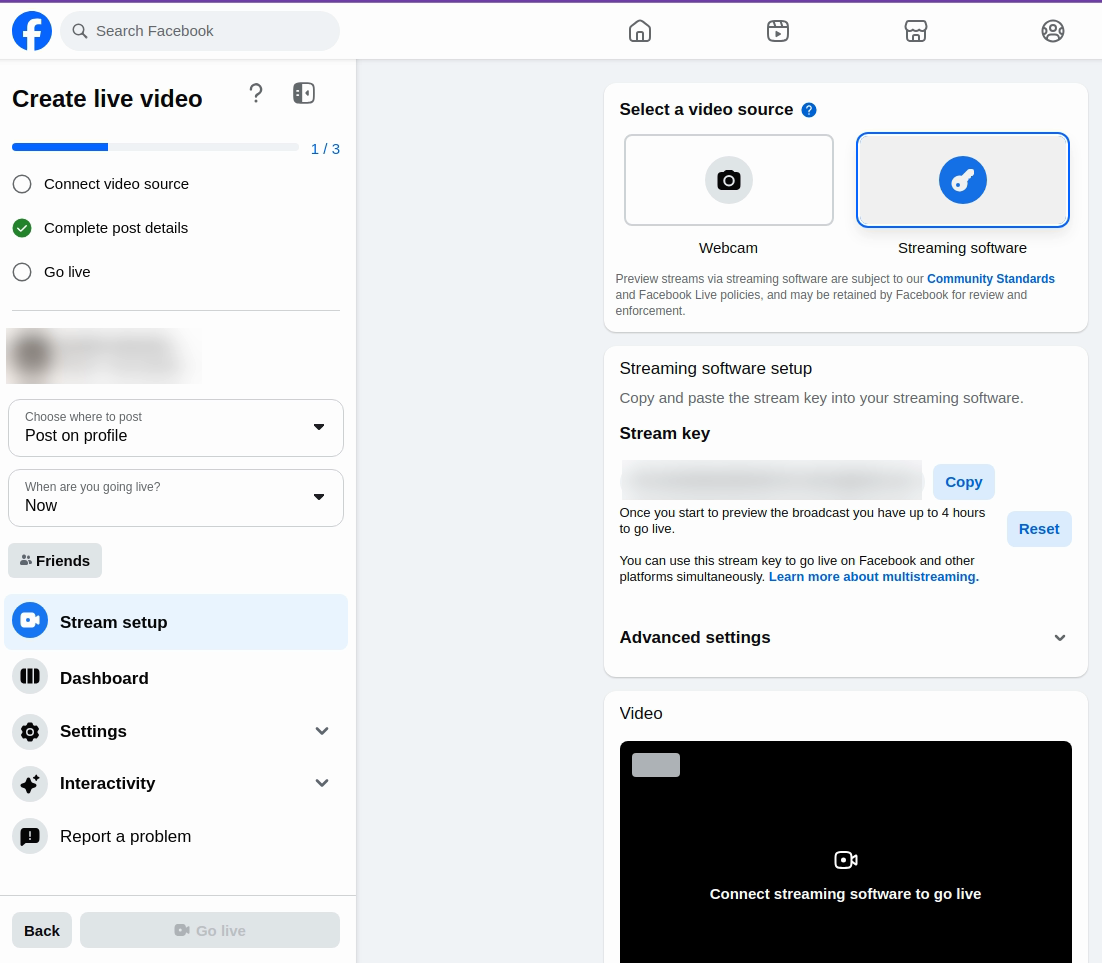The image size is (1102, 963).
Task: Click the 1 / 3 step counter
Action: point(325,149)
